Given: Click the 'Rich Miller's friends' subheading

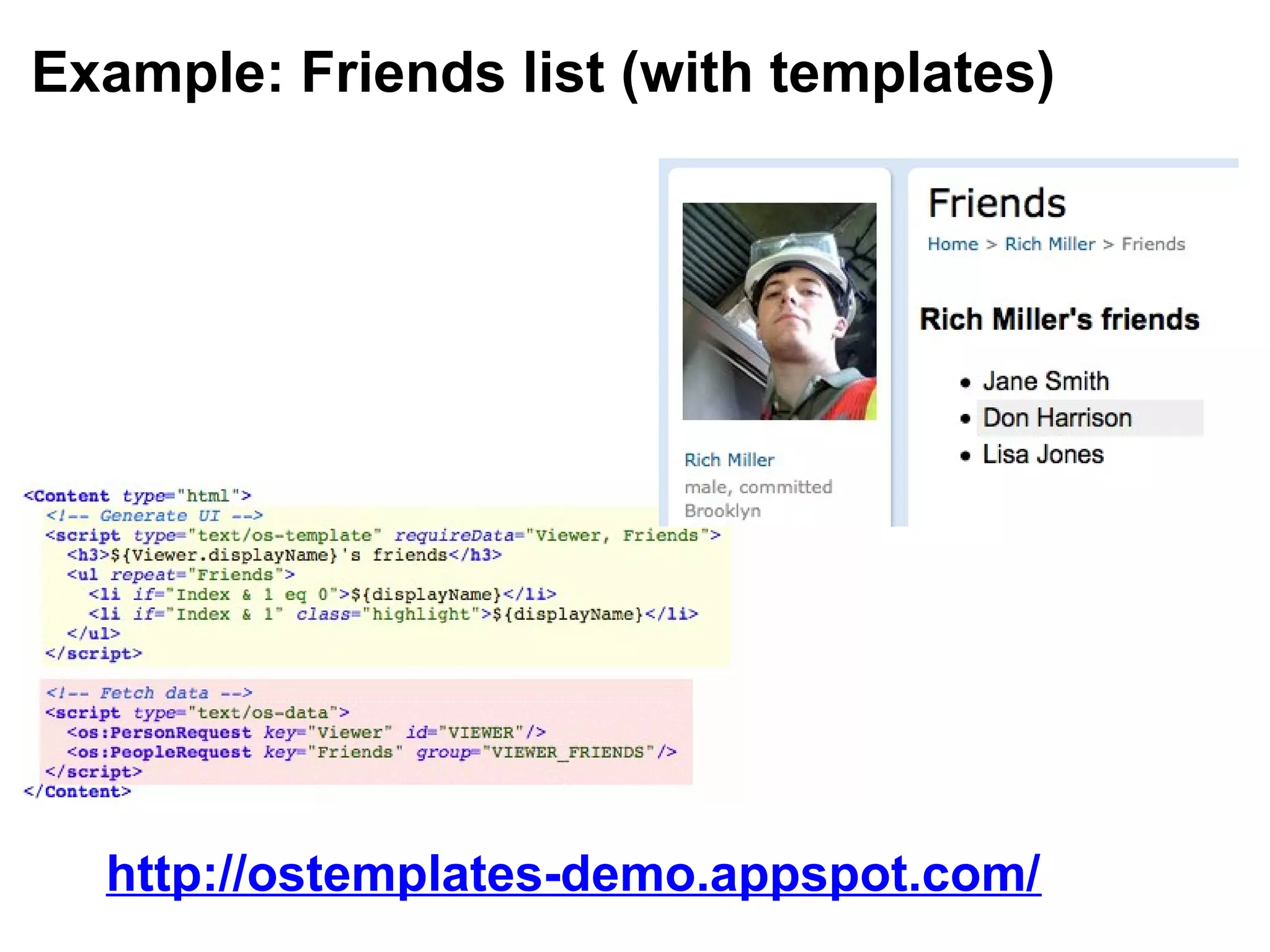Looking at the screenshot, I should (1059, 320).
